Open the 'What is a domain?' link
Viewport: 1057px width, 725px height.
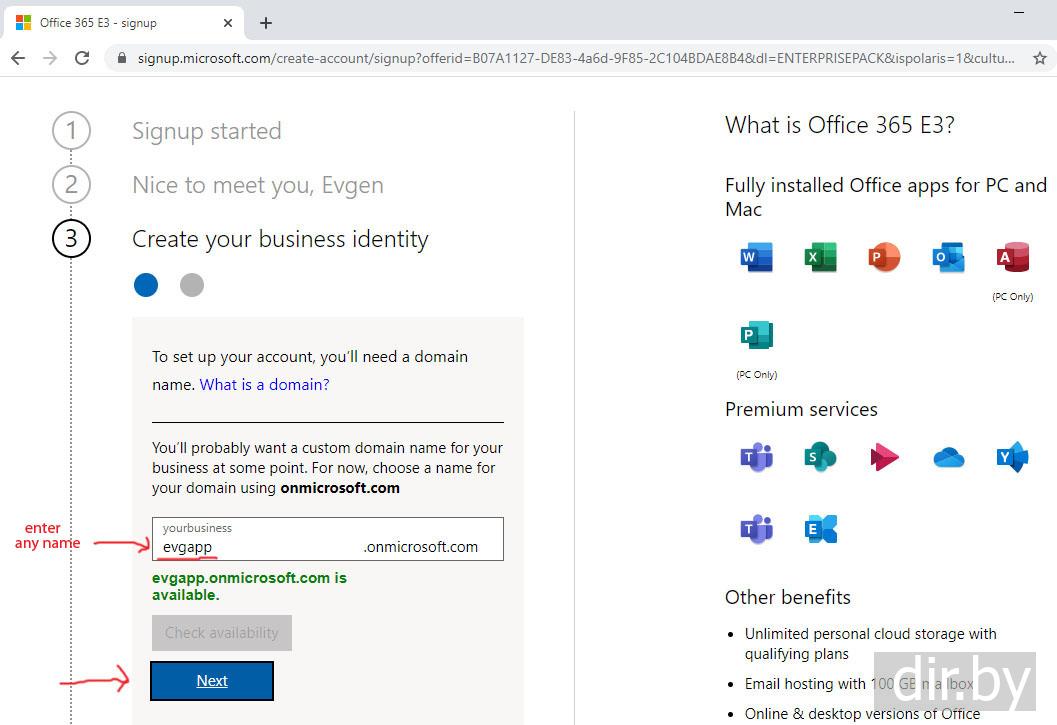(265, 384)
